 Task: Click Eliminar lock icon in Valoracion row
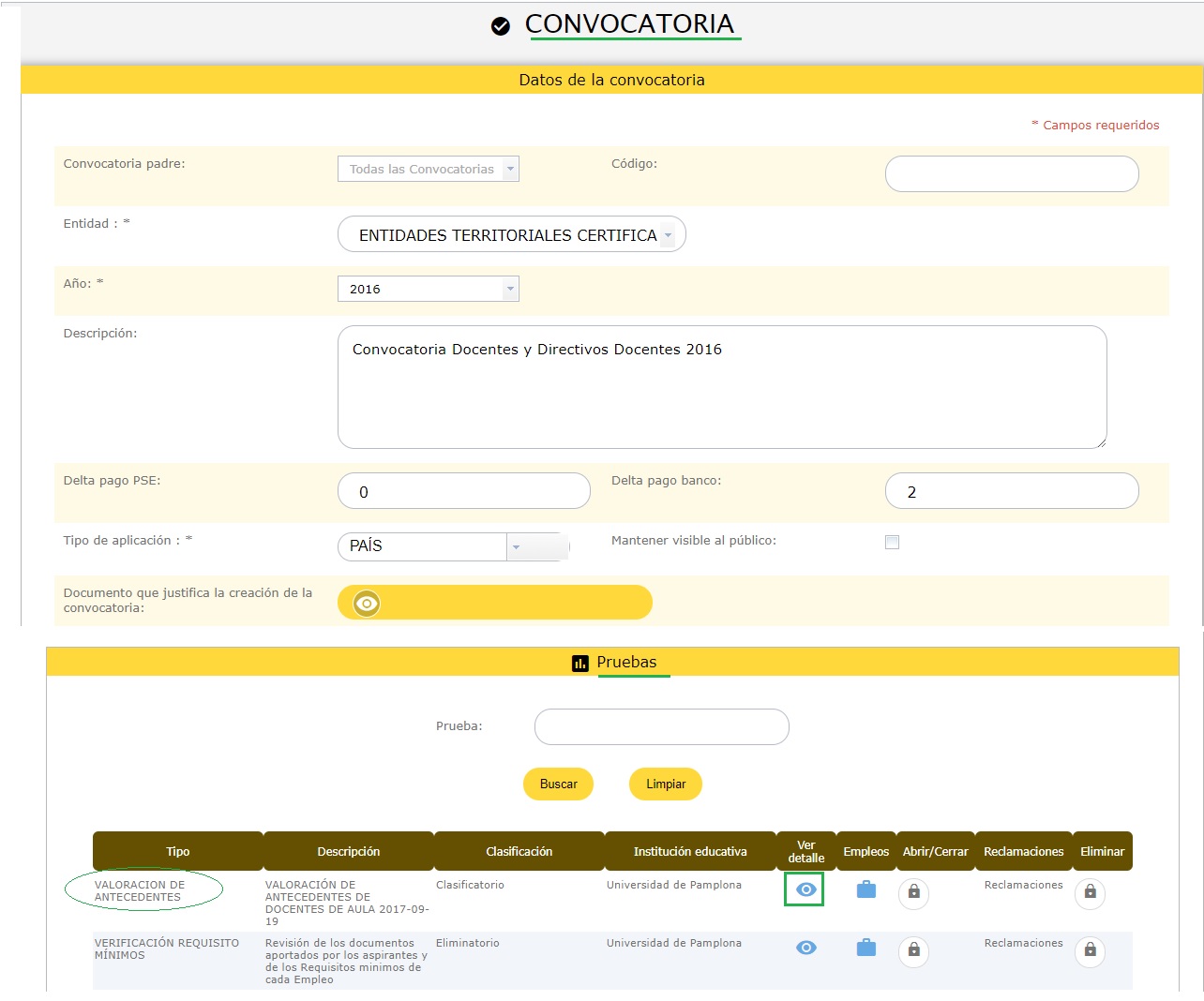click(x=1090, y=893)
